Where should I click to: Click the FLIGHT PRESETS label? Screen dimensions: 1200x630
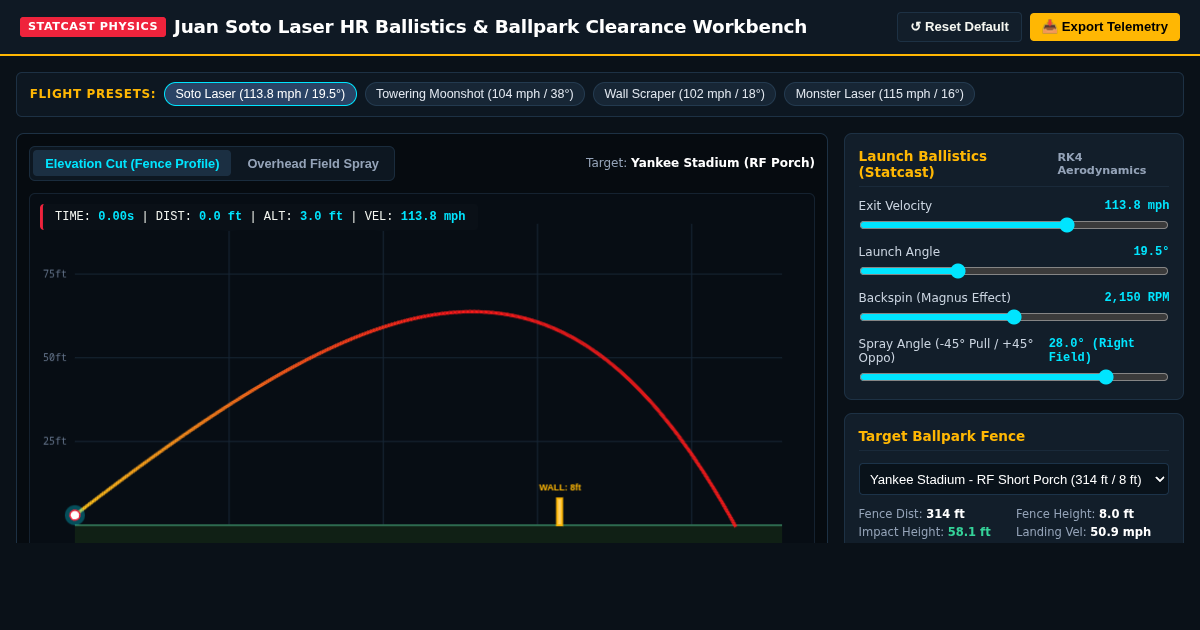tap(93, 94)
